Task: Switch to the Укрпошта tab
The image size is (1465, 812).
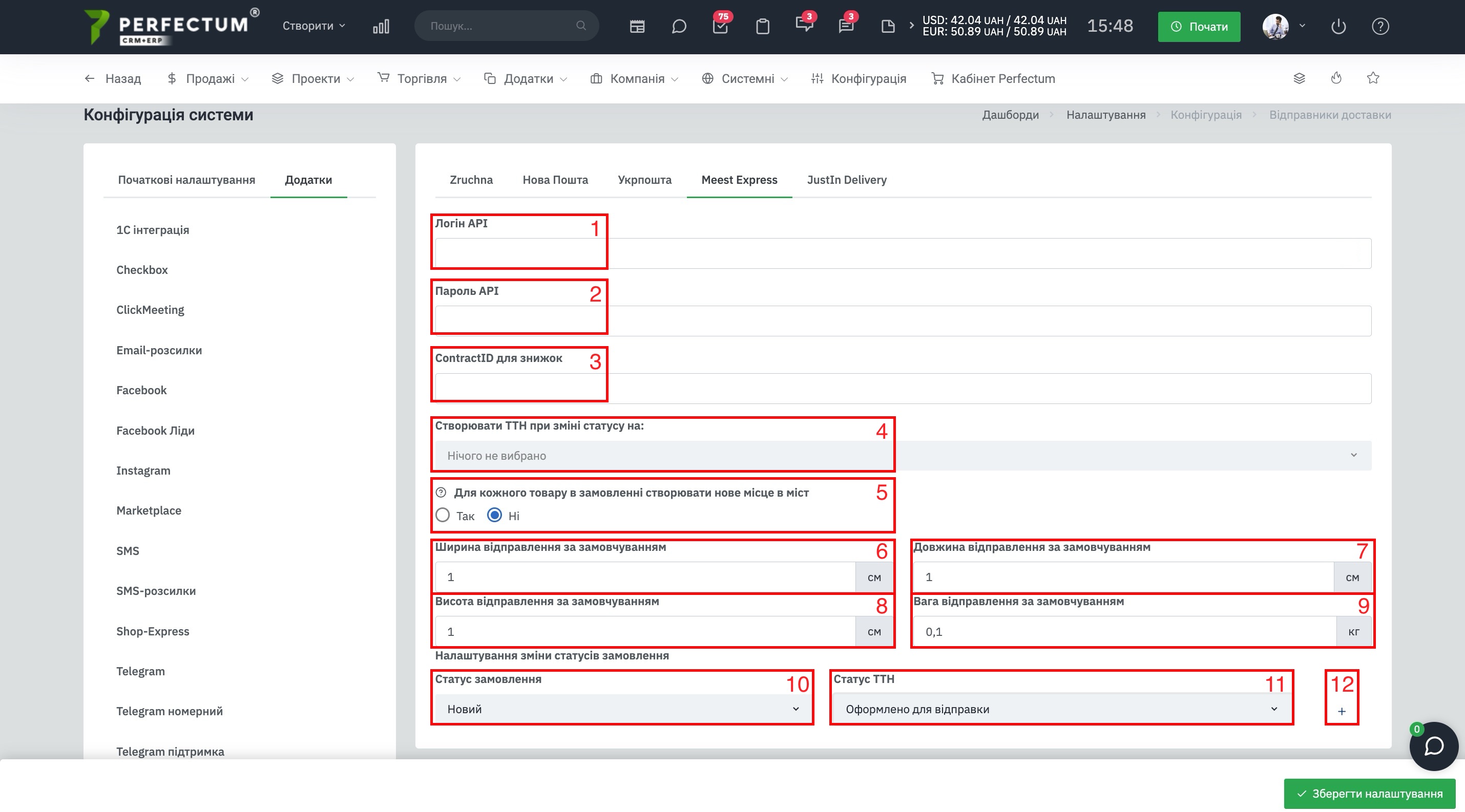Action: 644,180
